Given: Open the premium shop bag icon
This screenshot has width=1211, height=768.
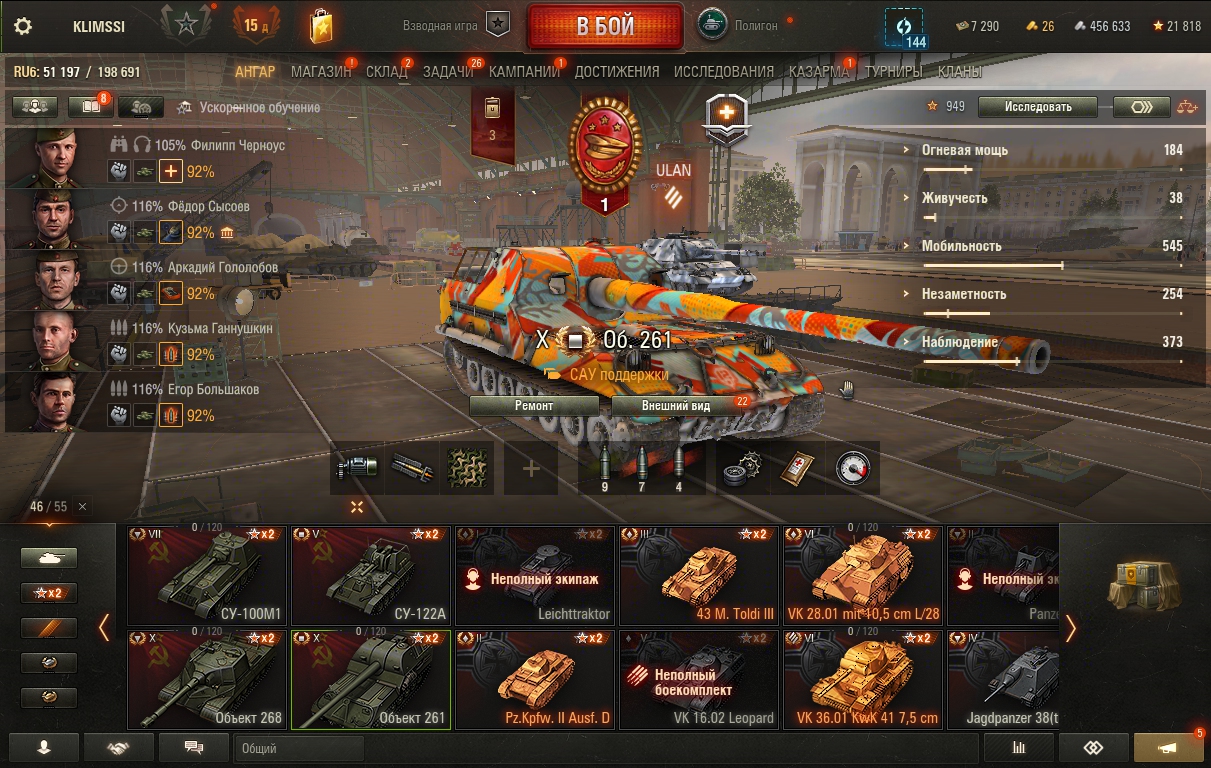Looking at the screenshot, I should tap(320, 25).
